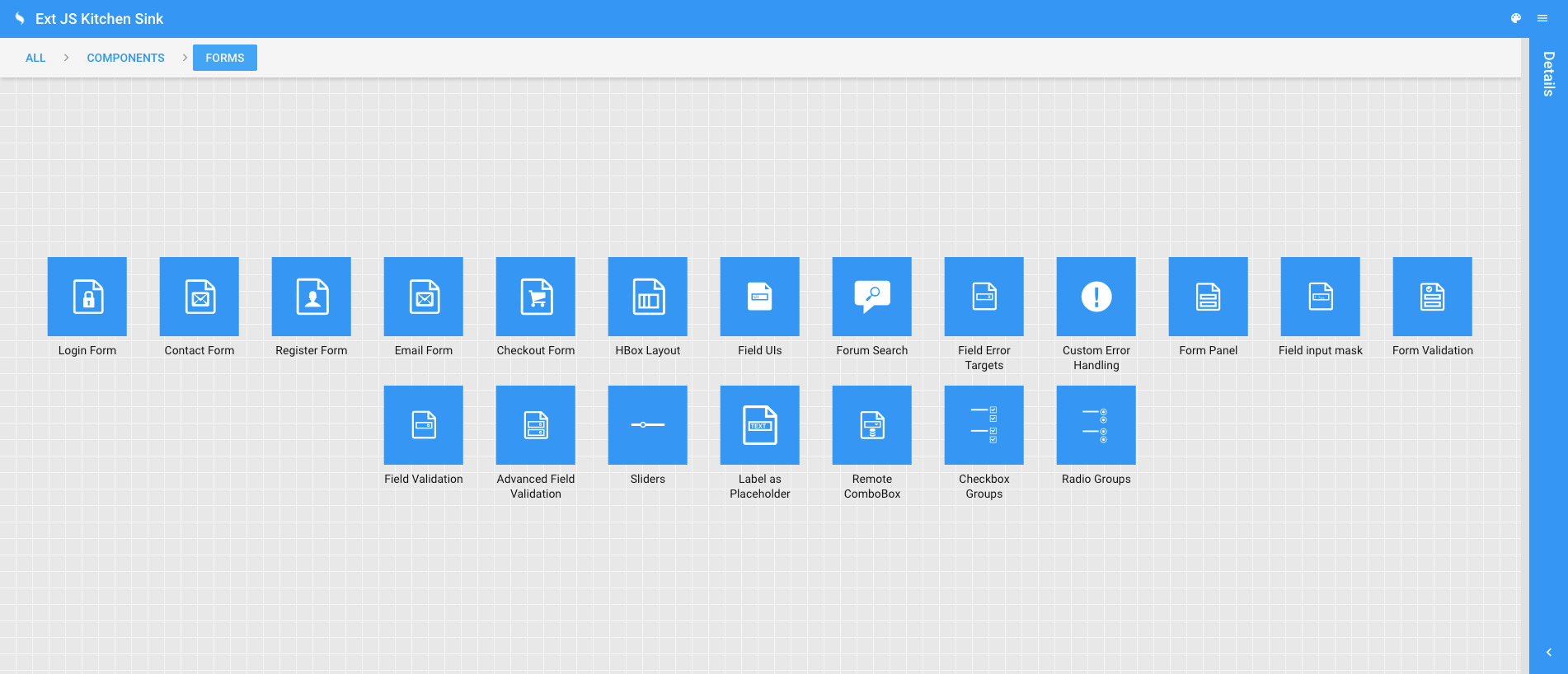Click the Remote ComboBox label text
The height and width of the screenshot is (674, 1568).
point(872,486)
